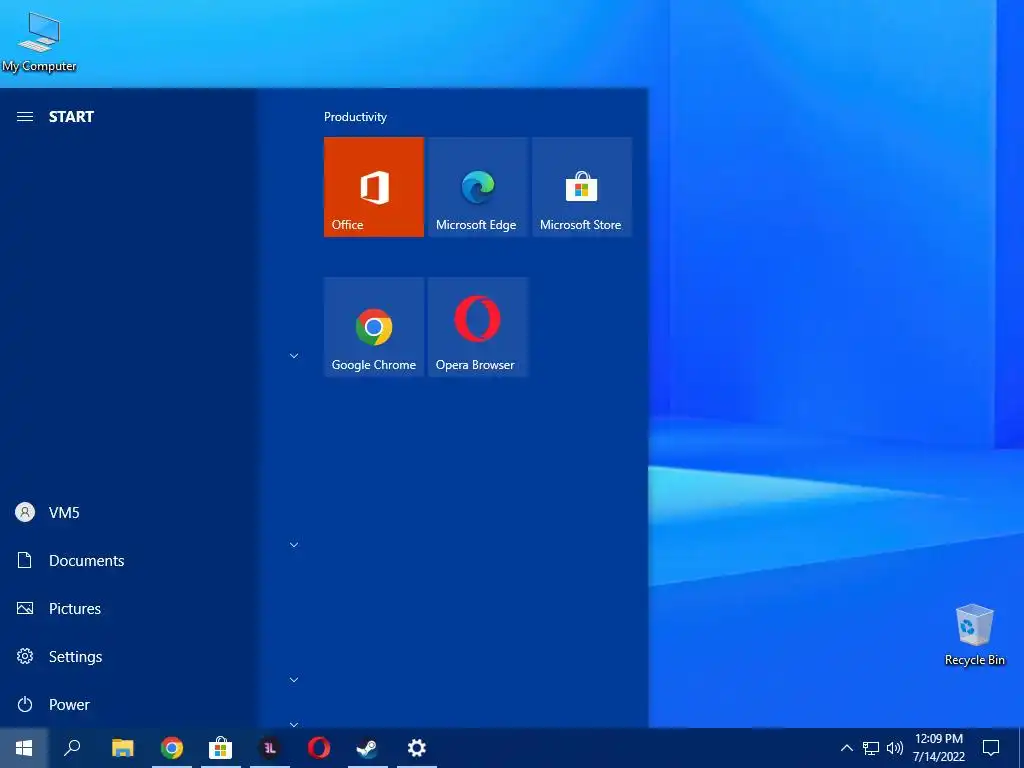The image size is (1024, 768).
Task: Open Settings in Start menu sidebar
Action: [127, 656]
